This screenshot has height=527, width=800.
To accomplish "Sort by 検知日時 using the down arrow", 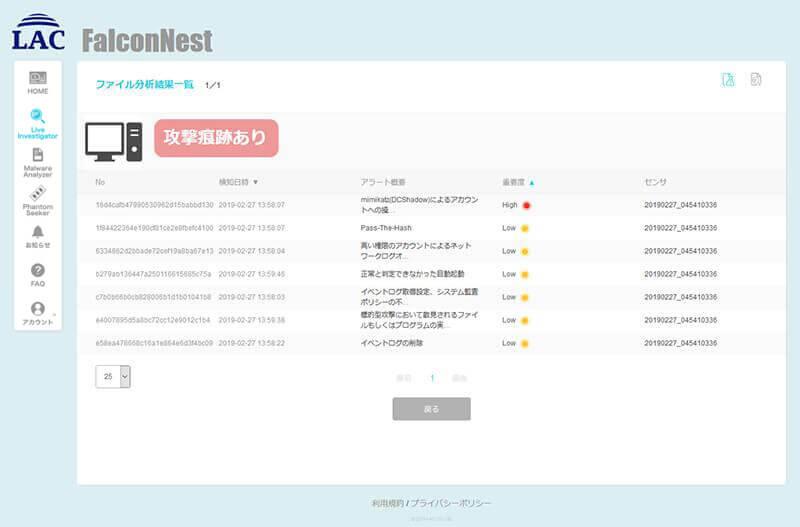I will pyautogui.click(x=256, y=182).
